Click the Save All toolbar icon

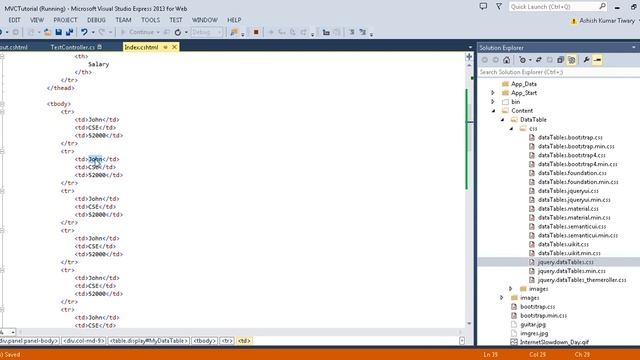(69, 32)
